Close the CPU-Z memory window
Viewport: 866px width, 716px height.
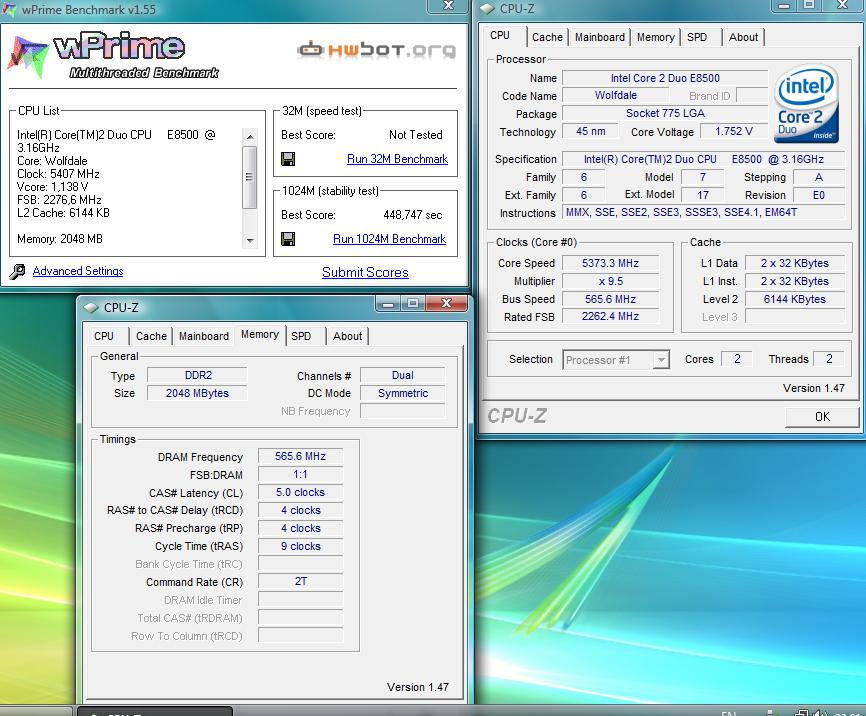click(x=446, y=303)
